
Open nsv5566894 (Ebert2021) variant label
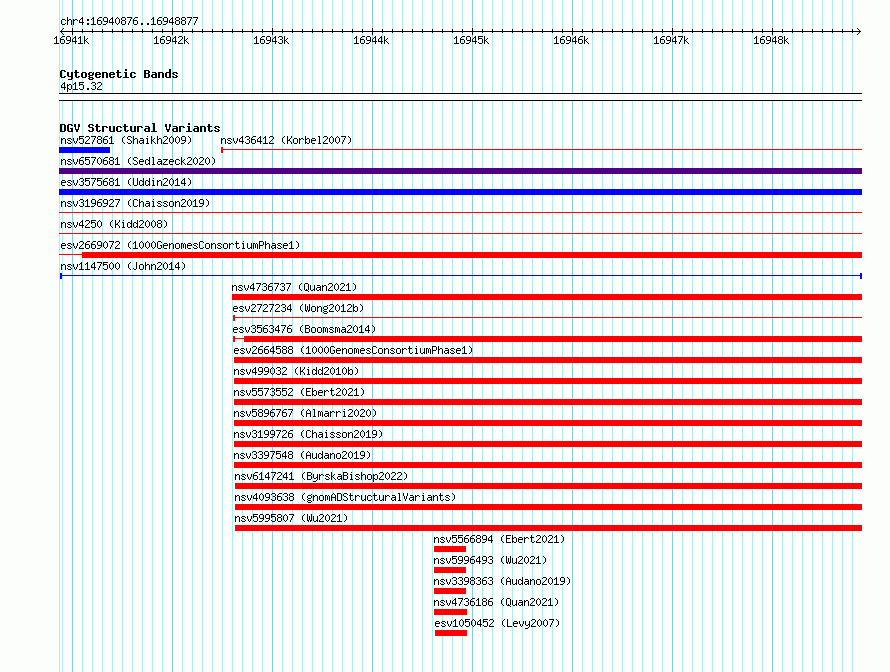(x=499, y=539)
